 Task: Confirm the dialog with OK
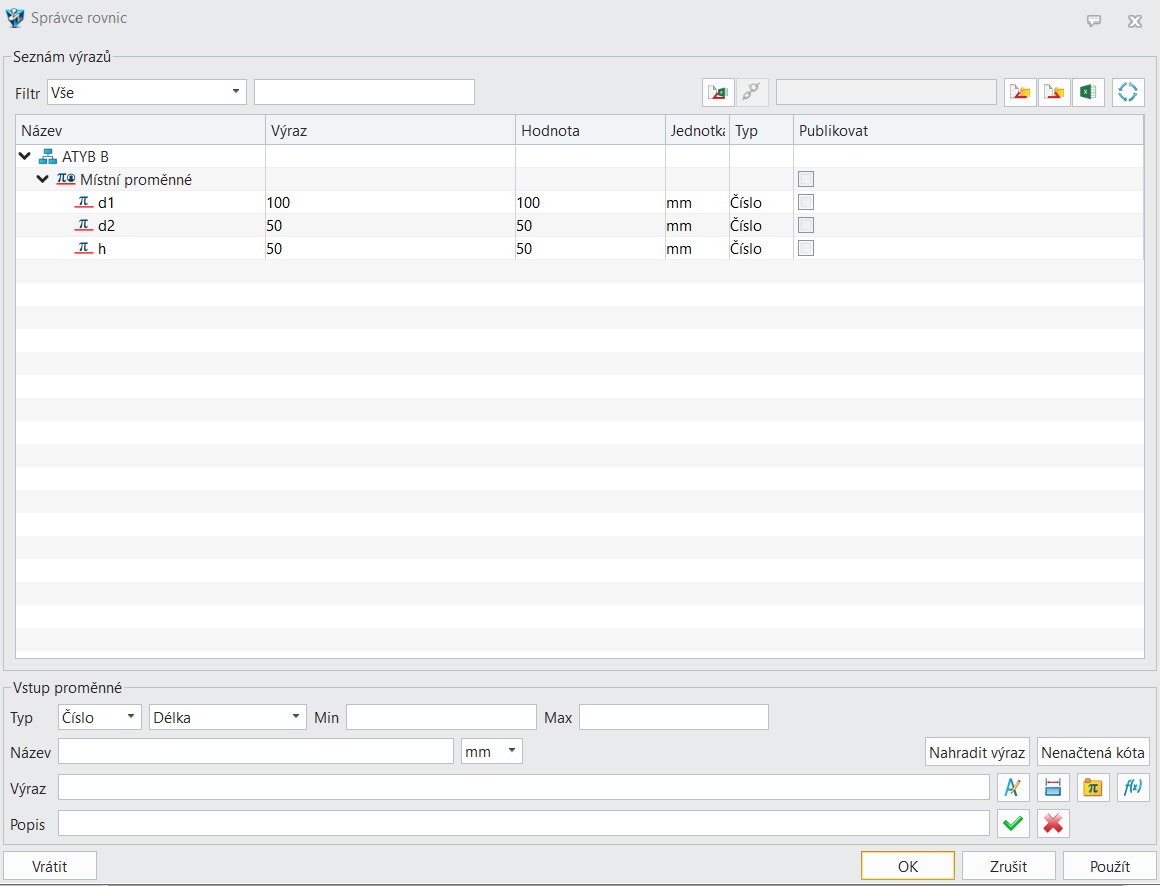(x=908, y=866)
